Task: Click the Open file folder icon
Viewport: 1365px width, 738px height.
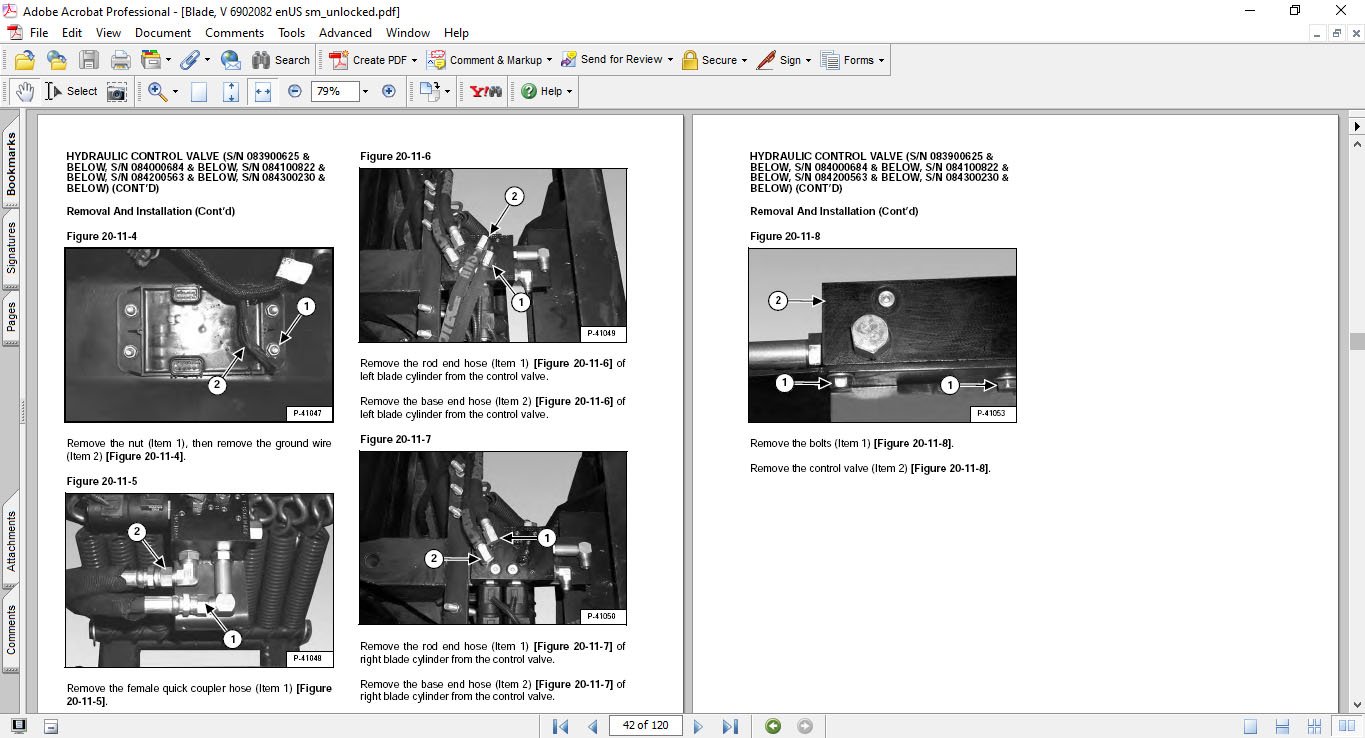Action: (x=24, y=60)
